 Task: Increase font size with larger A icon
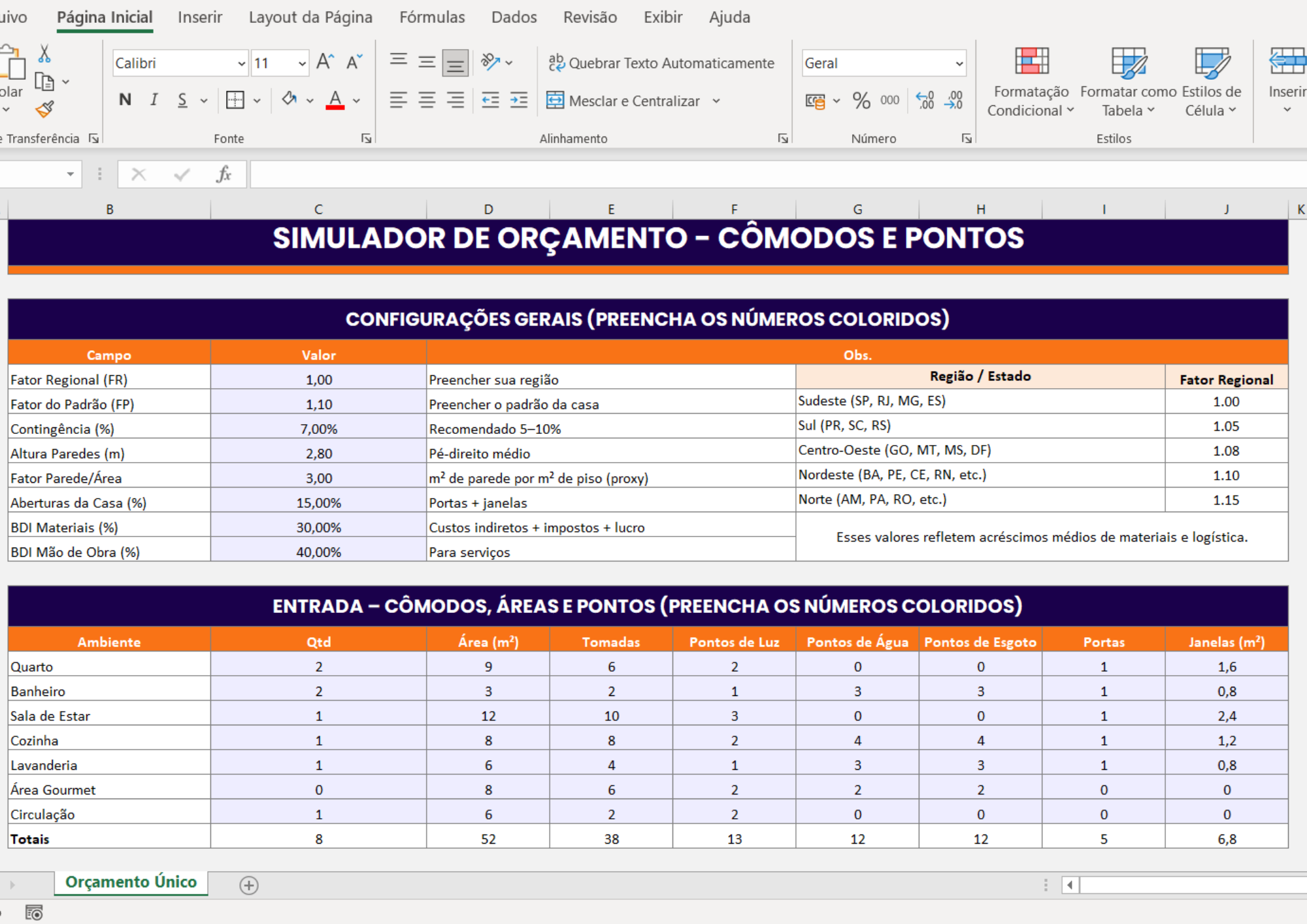point(325,63)
